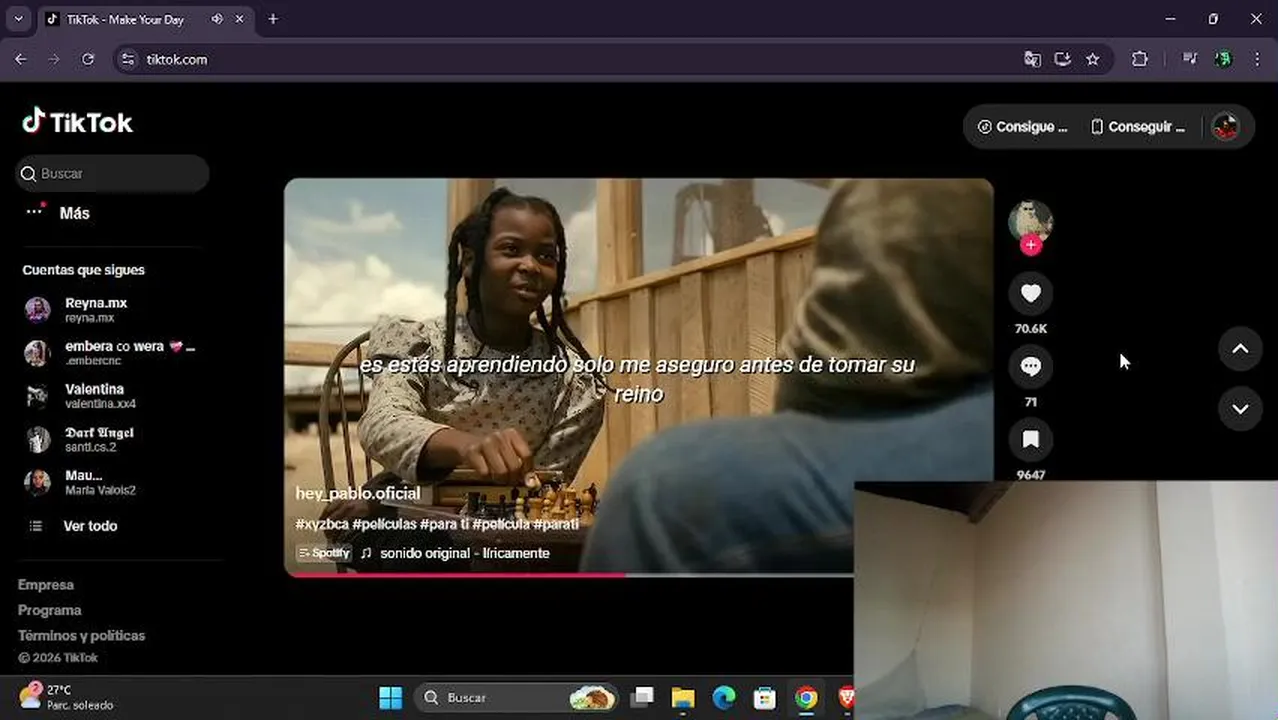1278x720 pixels.
Task: Mute the tab using the speaker icon
Action: pyautogui.click(x=217, y=19)
